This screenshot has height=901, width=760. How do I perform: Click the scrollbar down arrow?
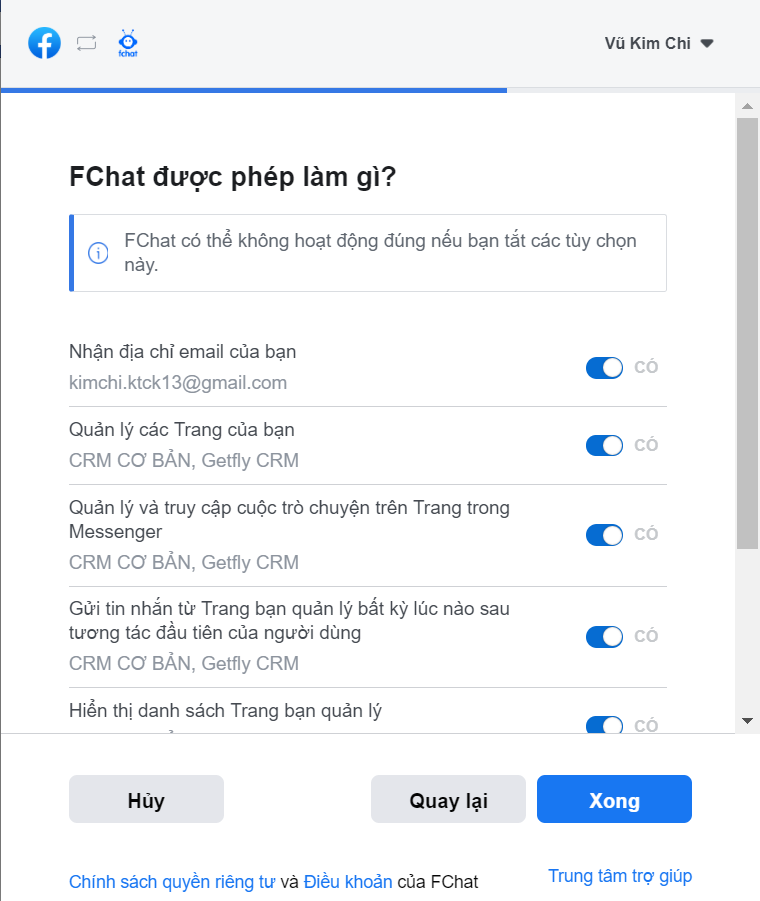click(746, 720)
